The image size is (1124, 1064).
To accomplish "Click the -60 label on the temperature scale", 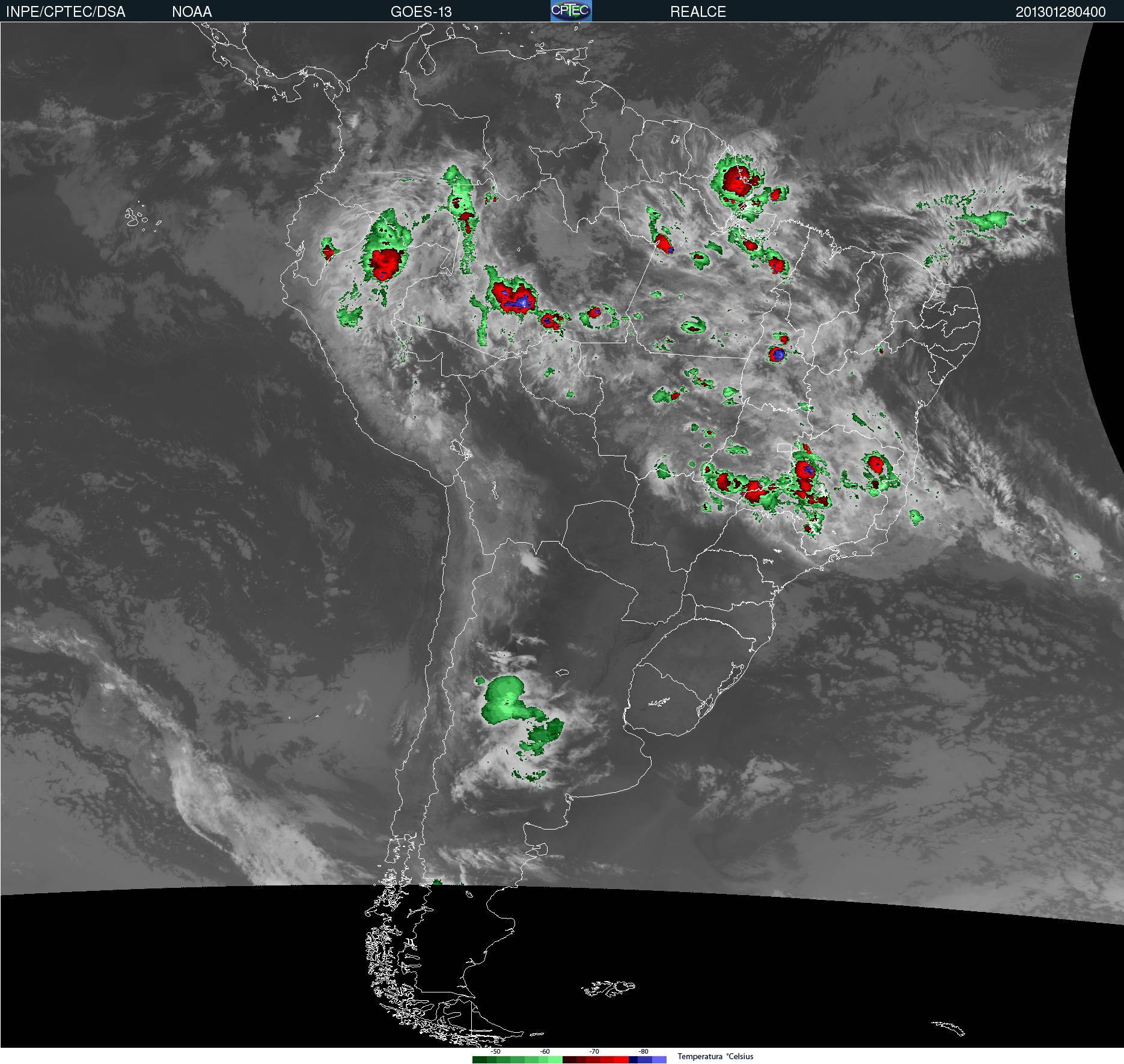I will point(545,1051).
